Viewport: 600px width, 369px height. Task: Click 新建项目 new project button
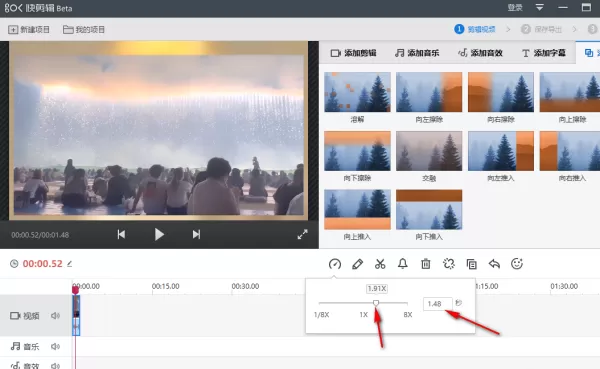(x=29, y=29)
